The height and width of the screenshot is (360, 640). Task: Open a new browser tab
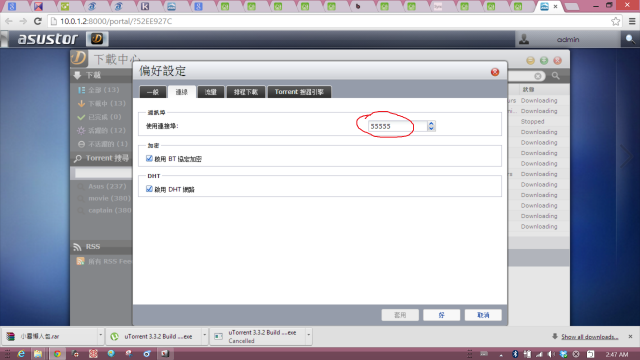click(x=572, y=7)
